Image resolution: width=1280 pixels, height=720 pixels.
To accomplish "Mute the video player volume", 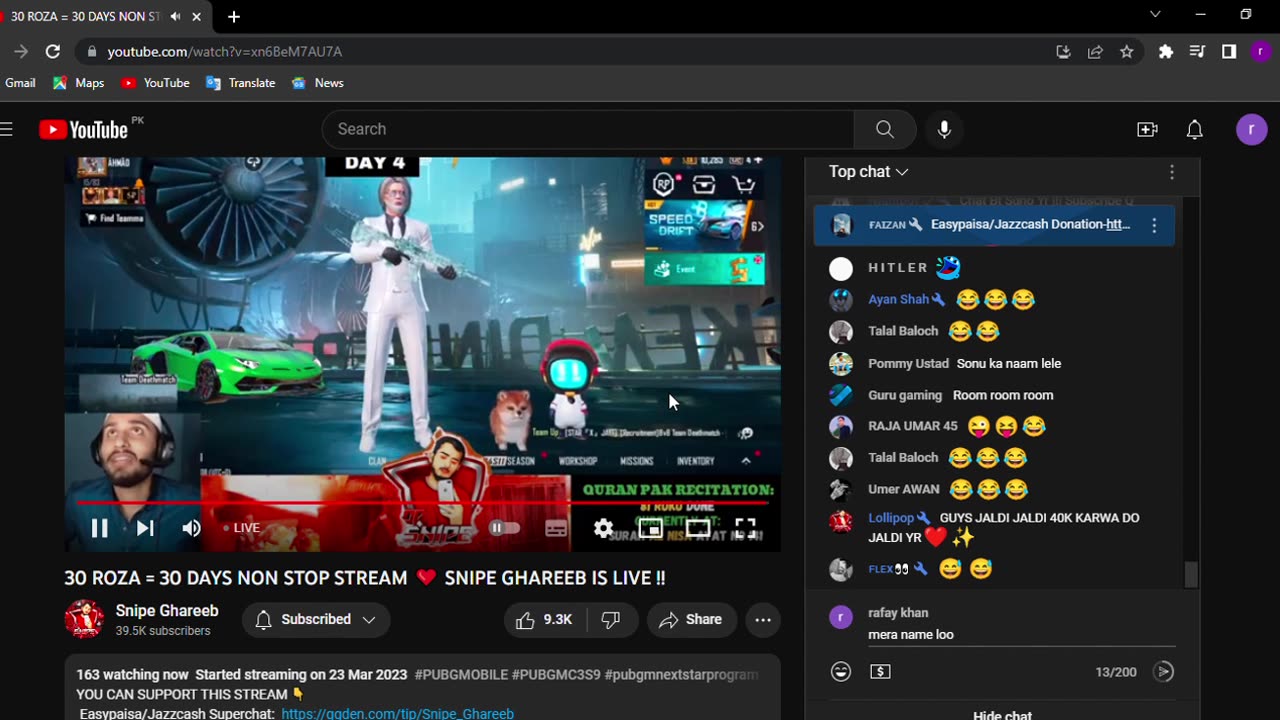I will pyautogui.click(x=191, y=528).
